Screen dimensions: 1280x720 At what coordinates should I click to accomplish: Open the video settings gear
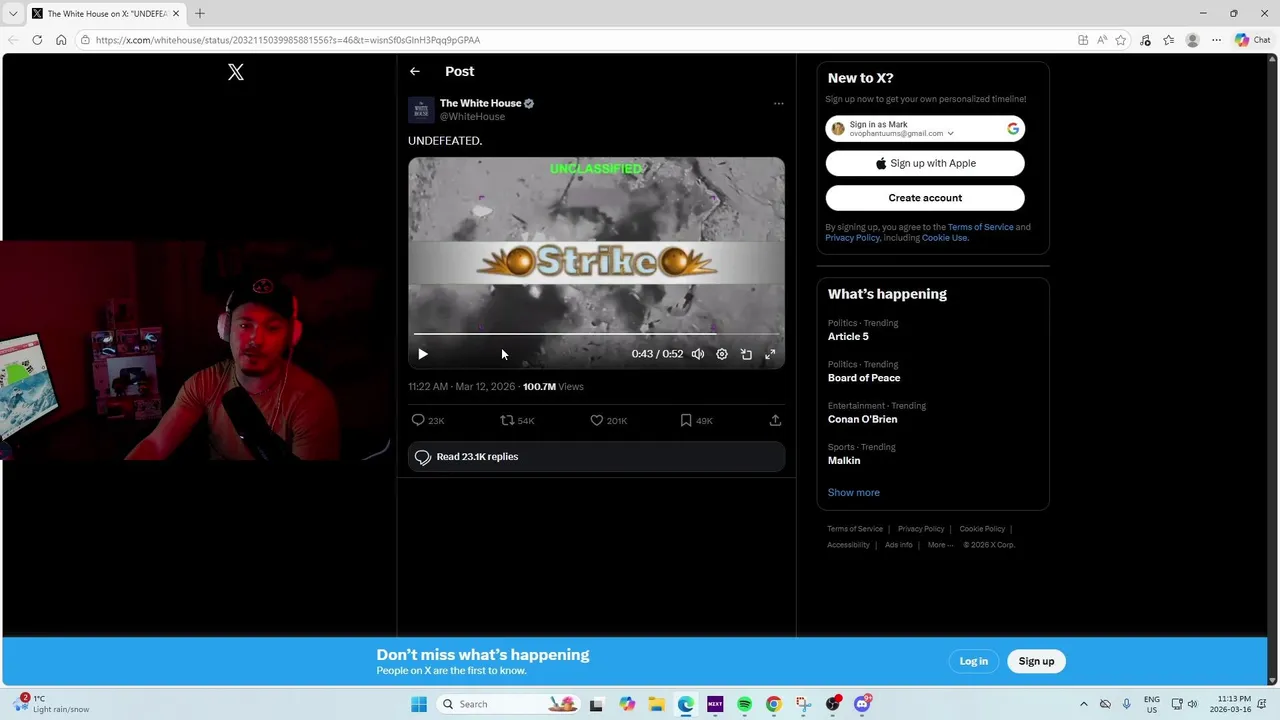(722, 354)
